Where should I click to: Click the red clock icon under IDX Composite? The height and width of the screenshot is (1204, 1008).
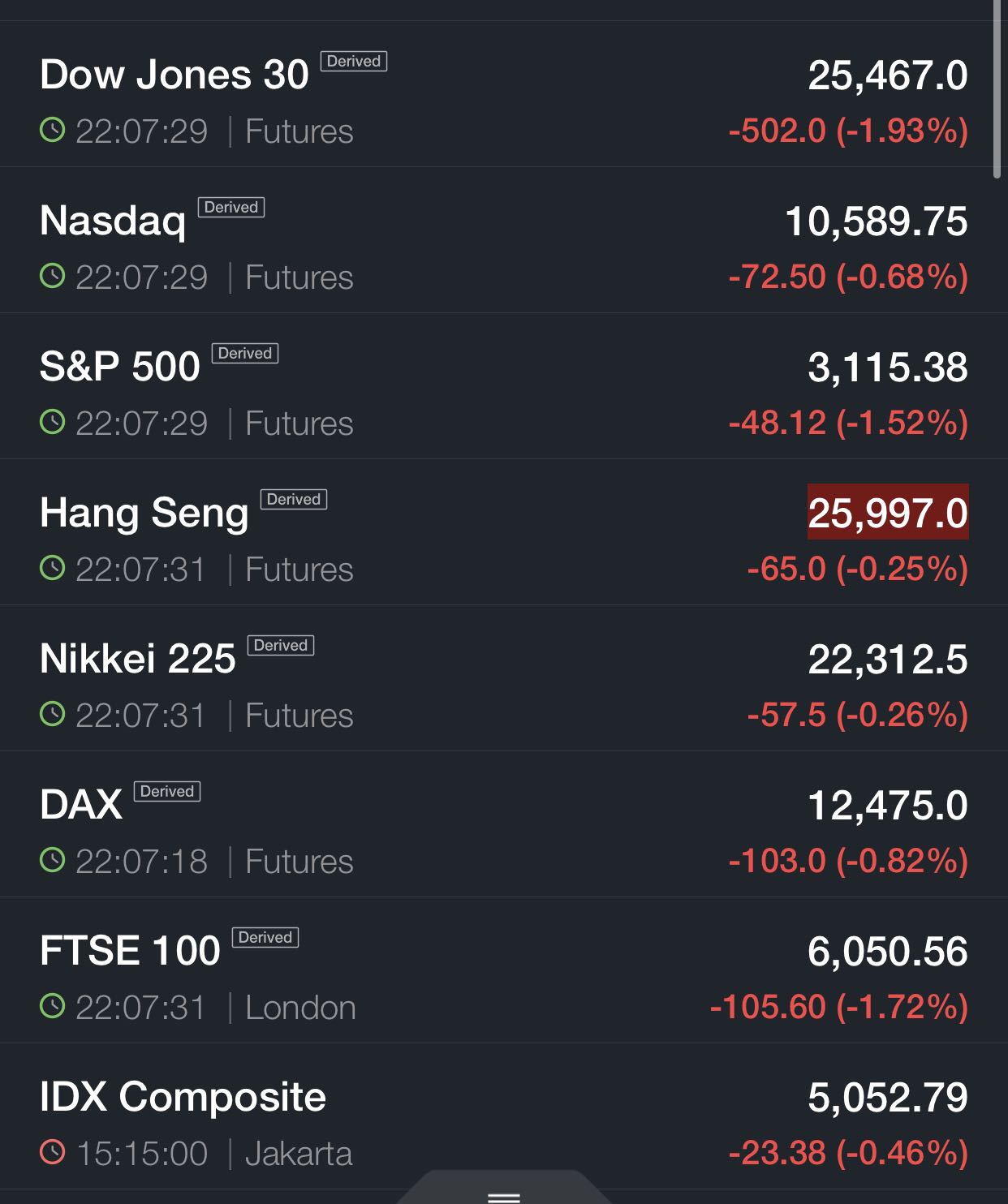(x=52, y=1152)
